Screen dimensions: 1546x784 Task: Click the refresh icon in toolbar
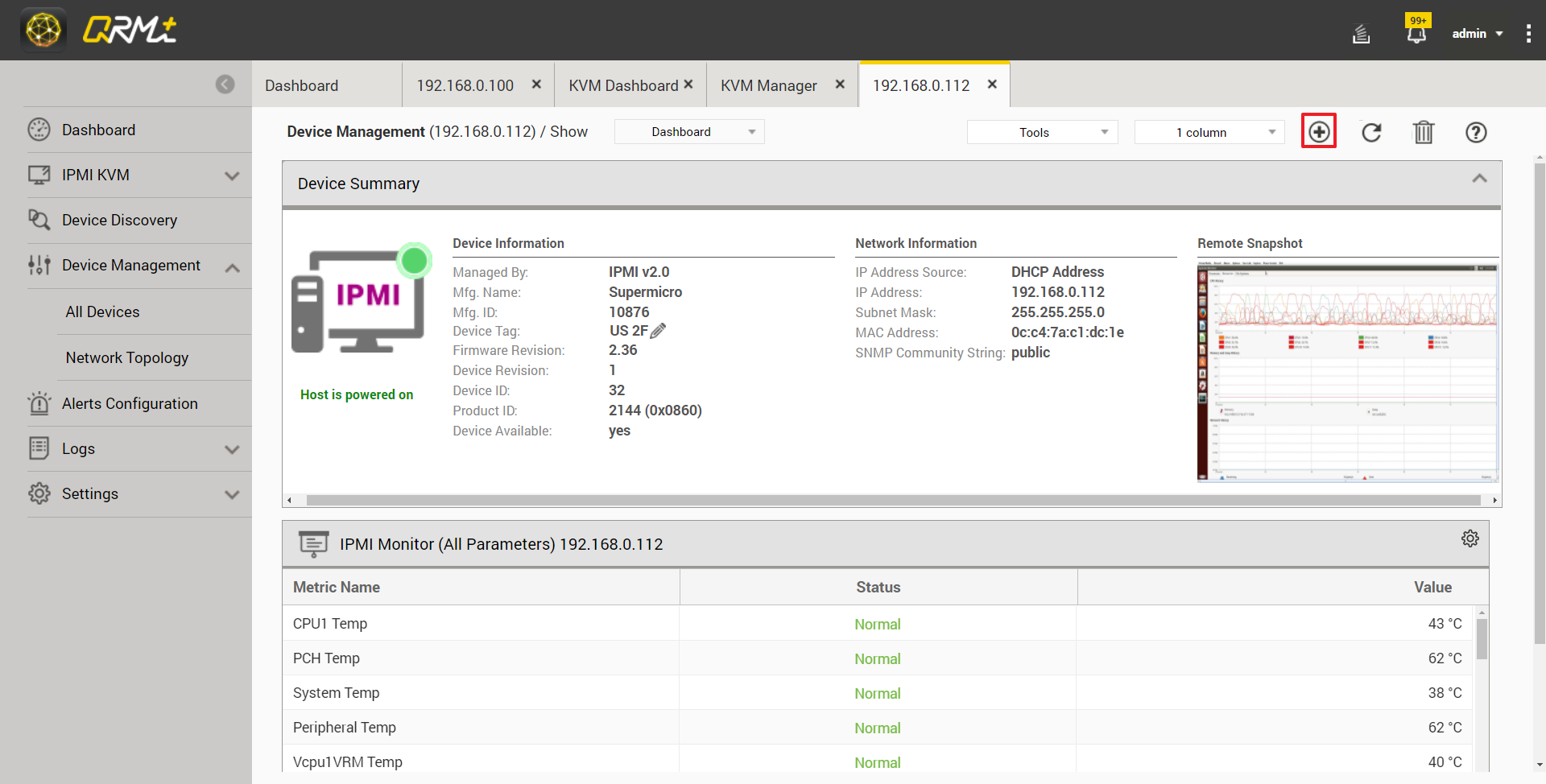pyautogui.click(x=1371, y=132)
